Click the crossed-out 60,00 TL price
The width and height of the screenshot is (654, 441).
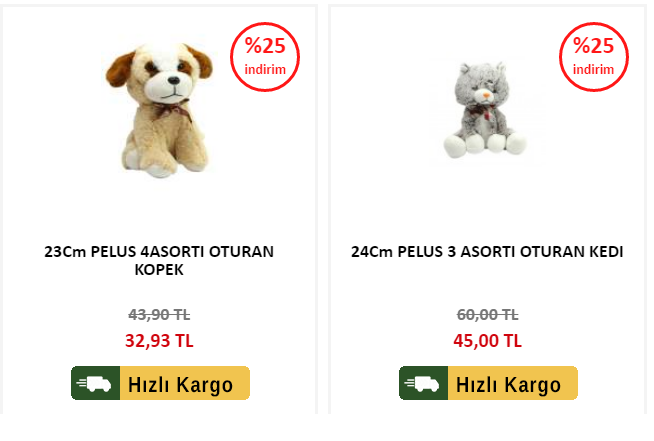(x=487, y=314)
